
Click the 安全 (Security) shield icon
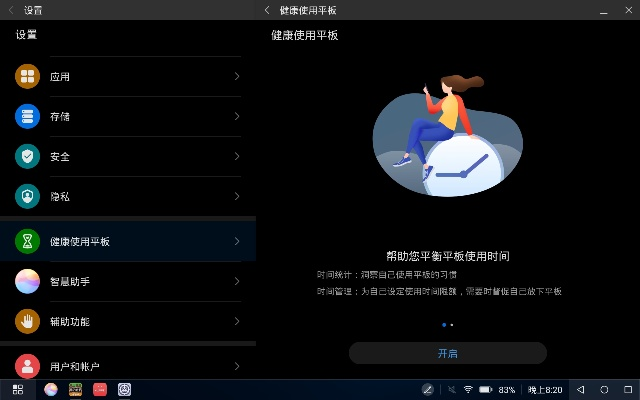(x=28, y=156)
